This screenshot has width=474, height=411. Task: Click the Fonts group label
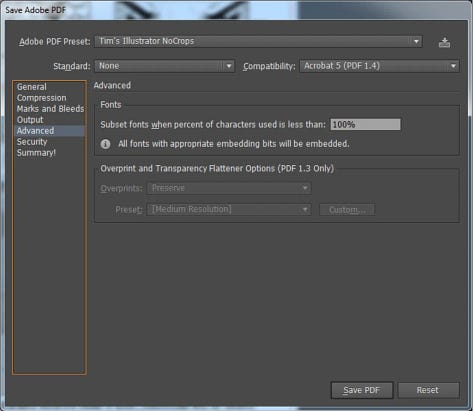click(111, 105)
